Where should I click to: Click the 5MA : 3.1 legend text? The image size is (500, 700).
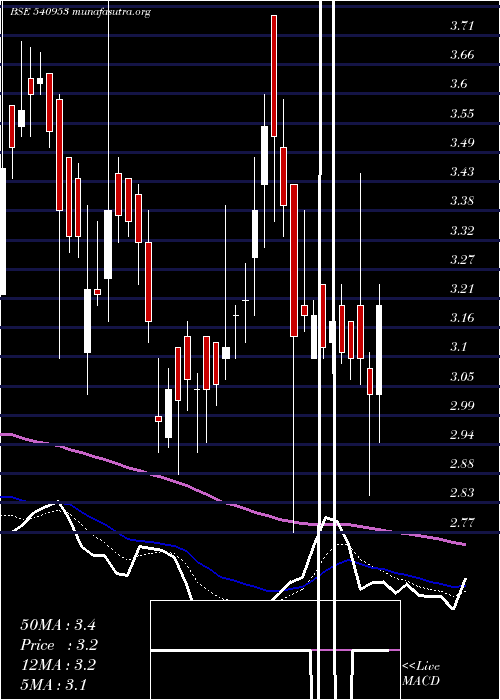[x=54, y=684]
